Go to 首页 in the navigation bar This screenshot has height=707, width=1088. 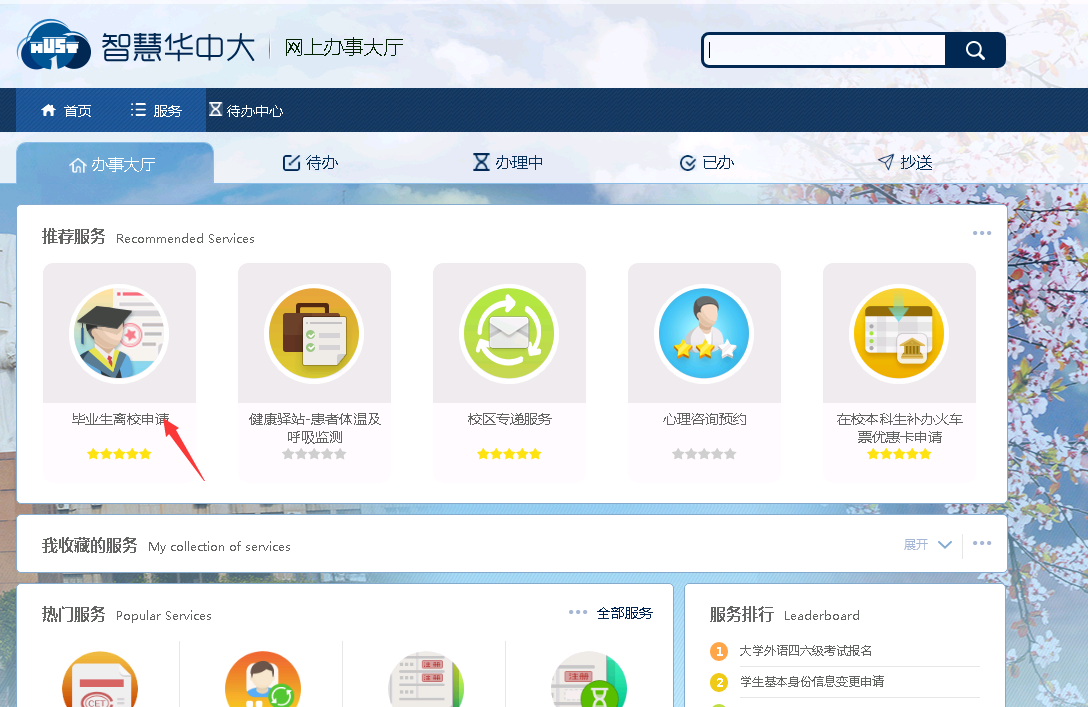point(66,110)
